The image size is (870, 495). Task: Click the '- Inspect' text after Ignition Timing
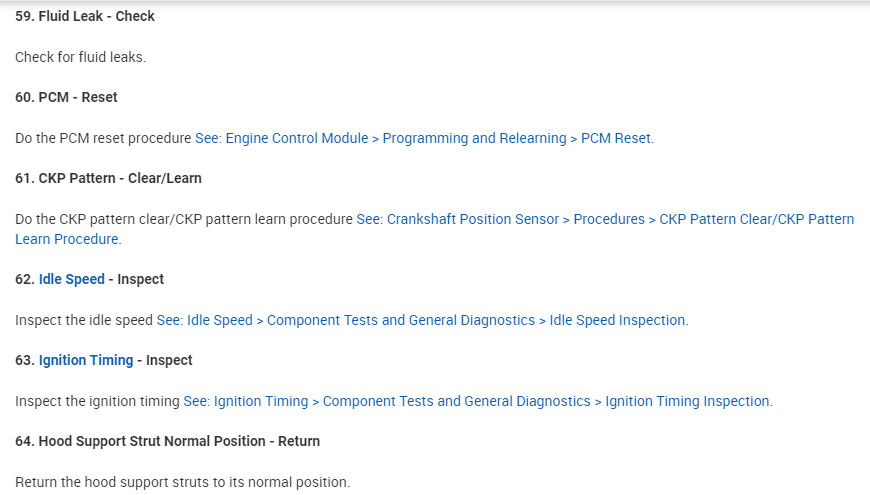[165, 360]
